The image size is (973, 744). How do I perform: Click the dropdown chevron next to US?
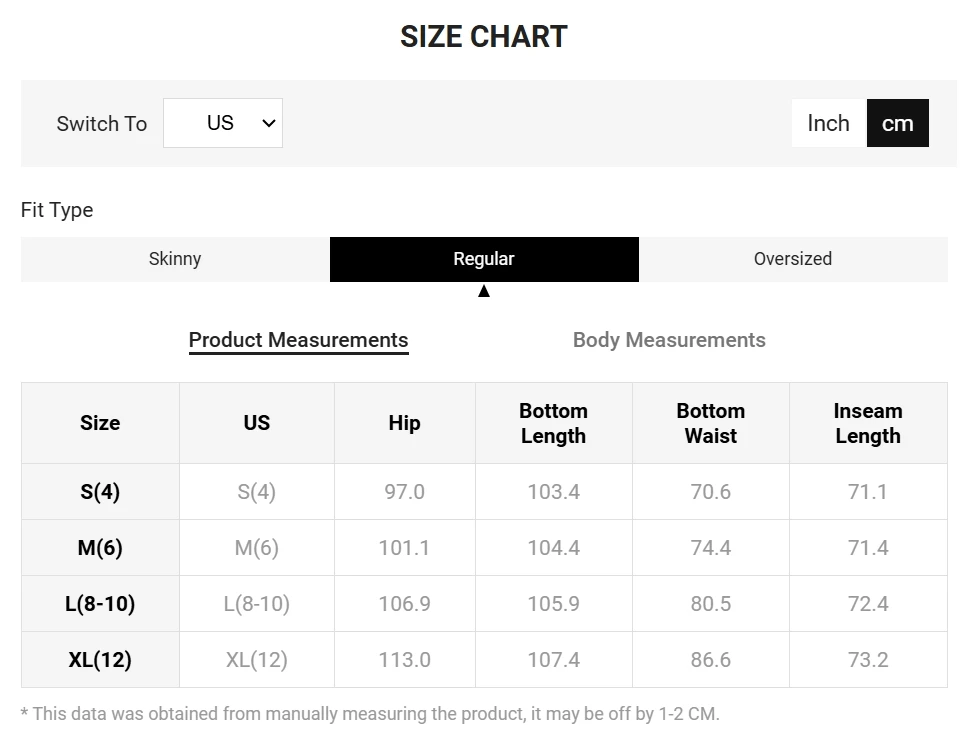tap(269, 123)
